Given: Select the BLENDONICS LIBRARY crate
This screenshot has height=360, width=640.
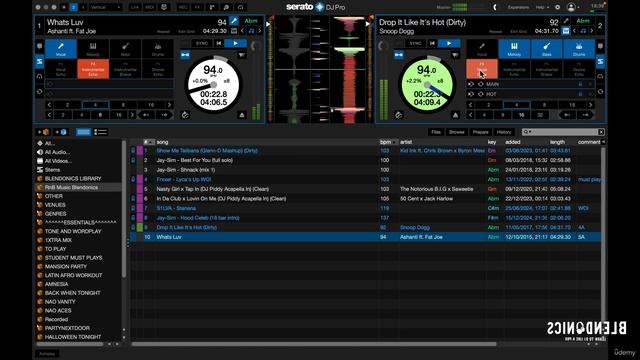Looking at the screenshot, I should click(73, 179).
